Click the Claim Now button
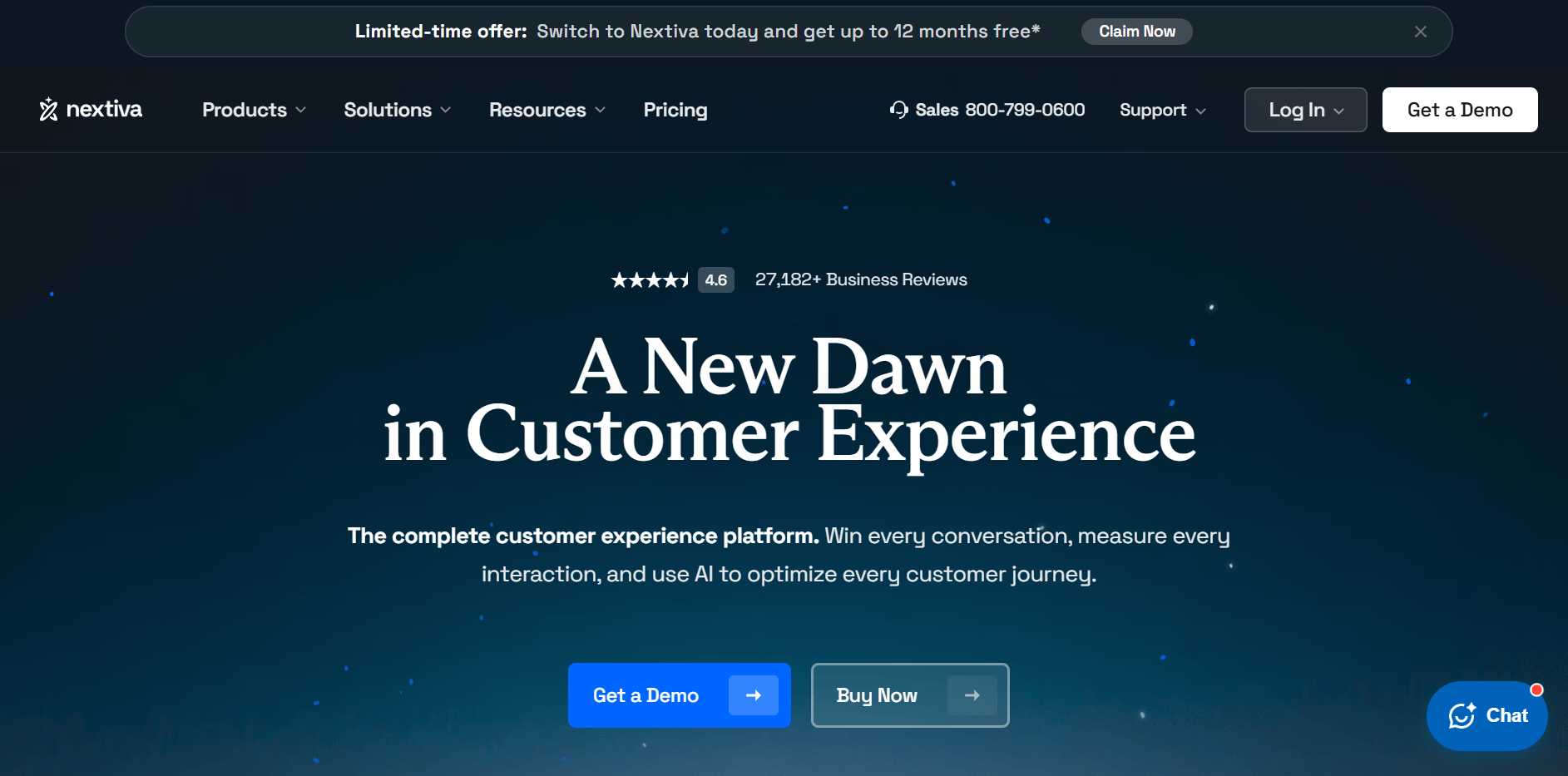Screen dimensions: 1568x776 point(1137,32)
